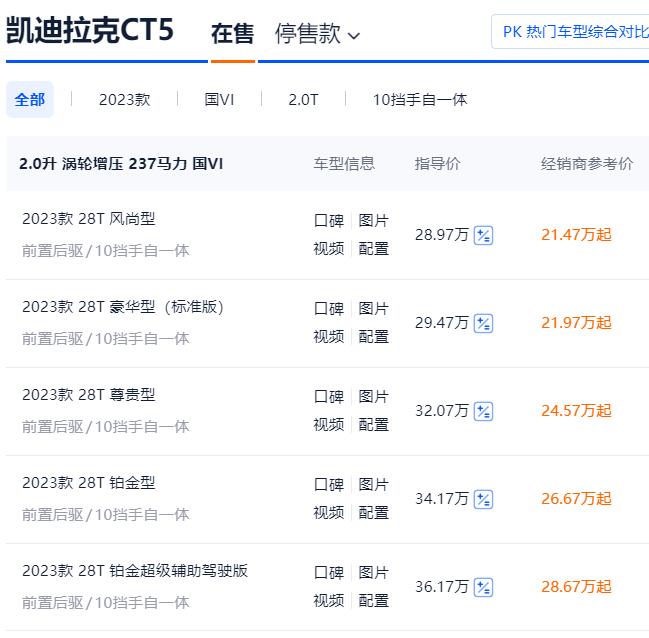Viewport: 649px width, 638px height.
Task: Click the 凯迪拉克CT5 title
Action: pos(90,30)
